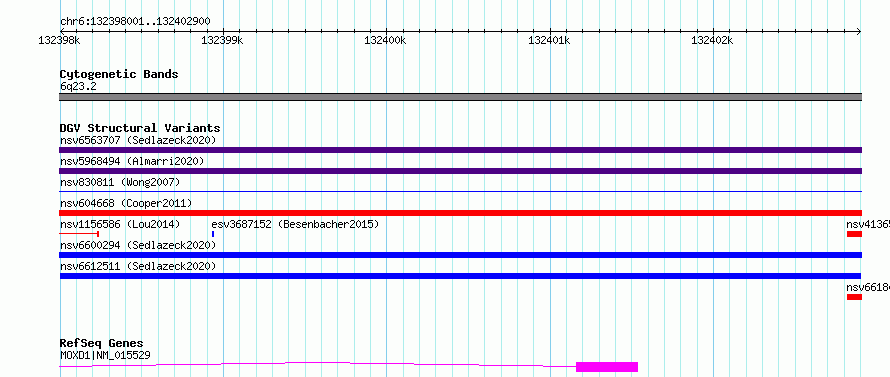Open the nsv5968494 (Almarri2020) label
The width and height of the screenshot is (890, 377).
(132, 161)
